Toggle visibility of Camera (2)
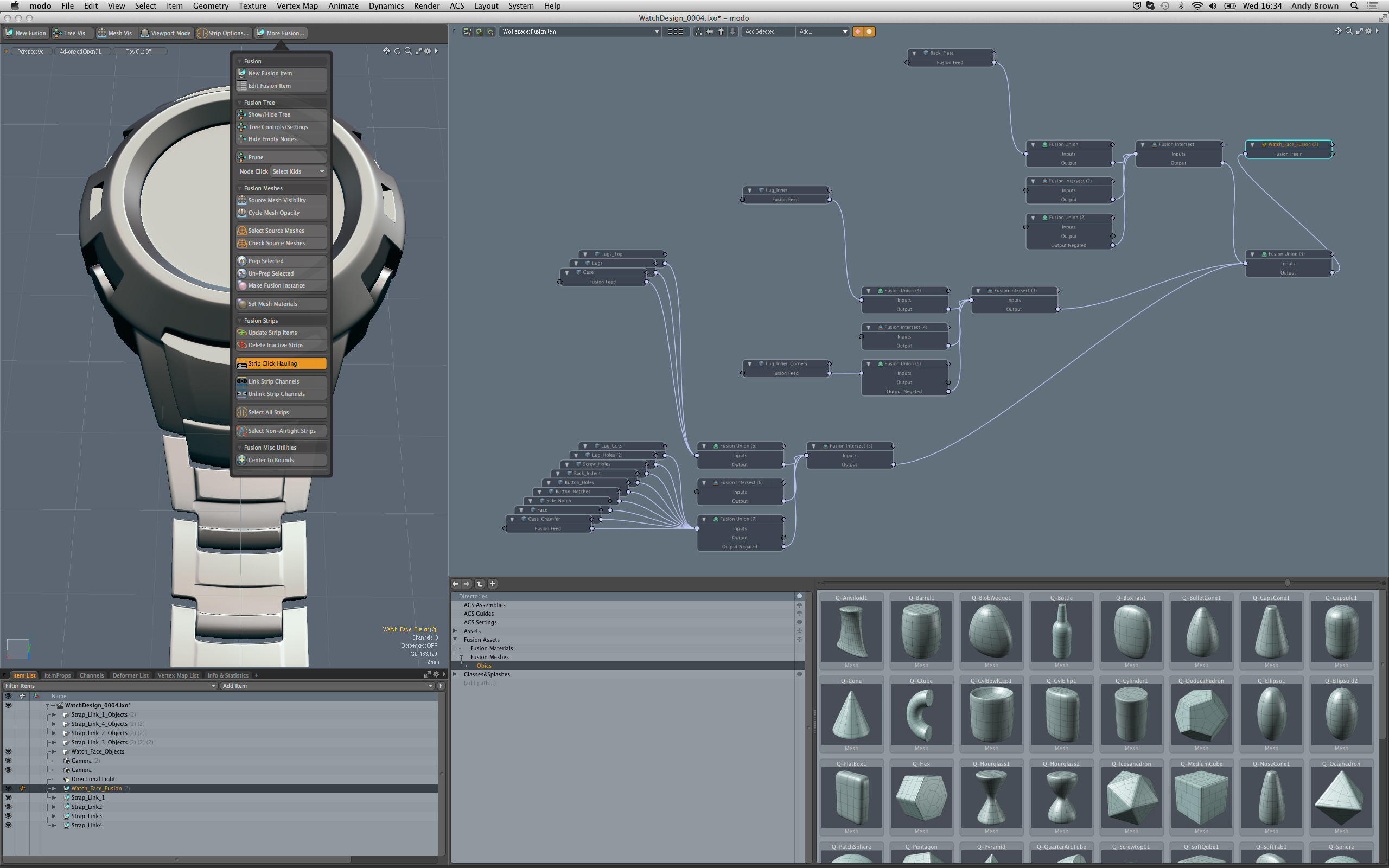The height and width of the screenshot is (868, 1389). point(8,761)
